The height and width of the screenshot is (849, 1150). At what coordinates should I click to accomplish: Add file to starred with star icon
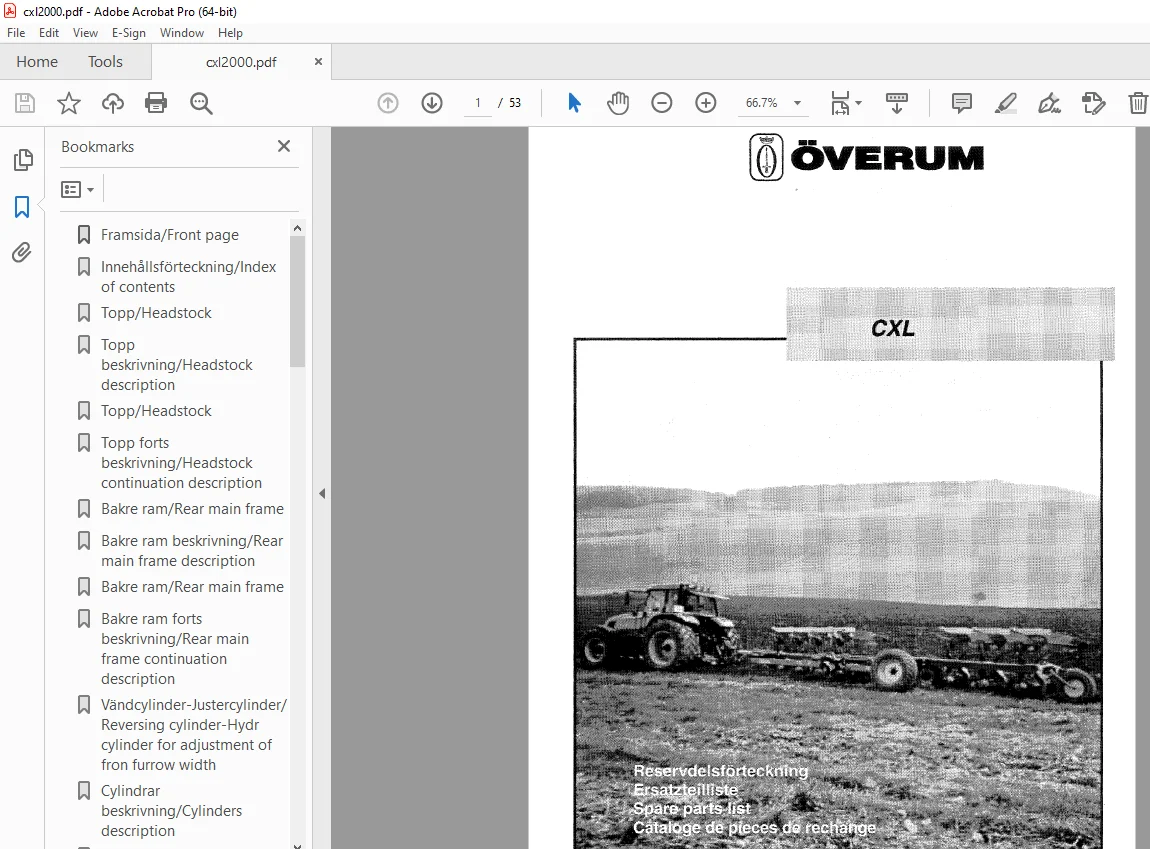point(69,103)
